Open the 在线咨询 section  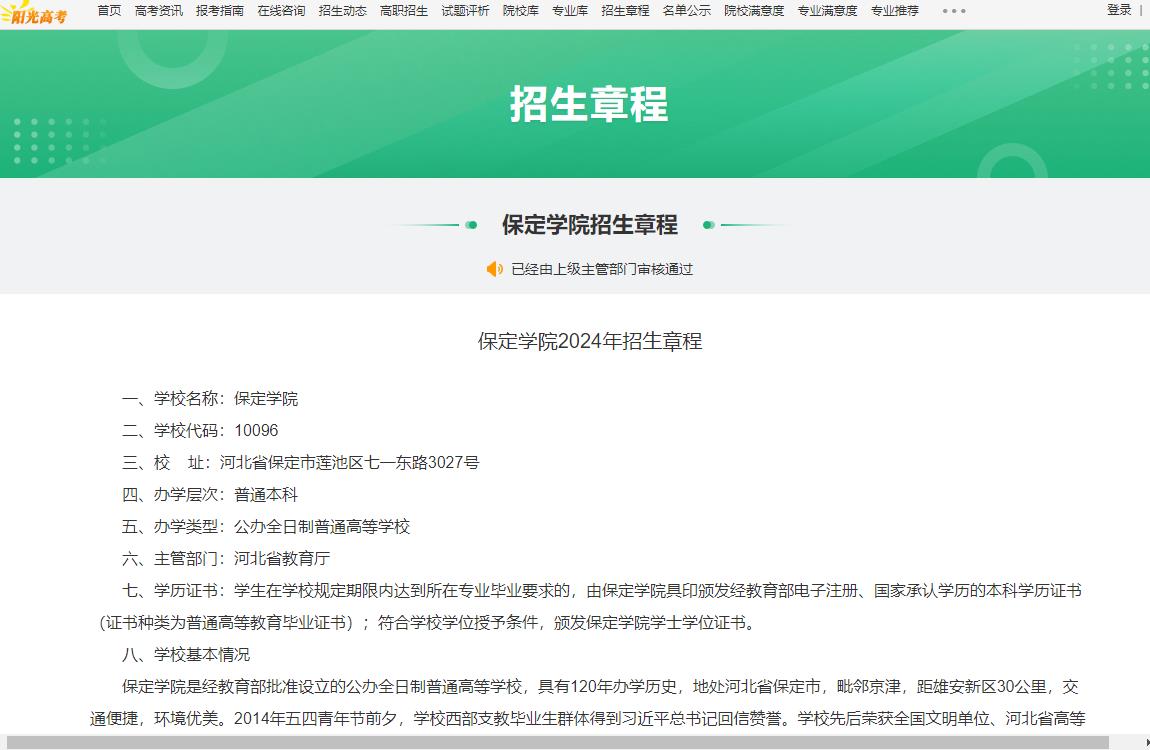pos(281,11)
